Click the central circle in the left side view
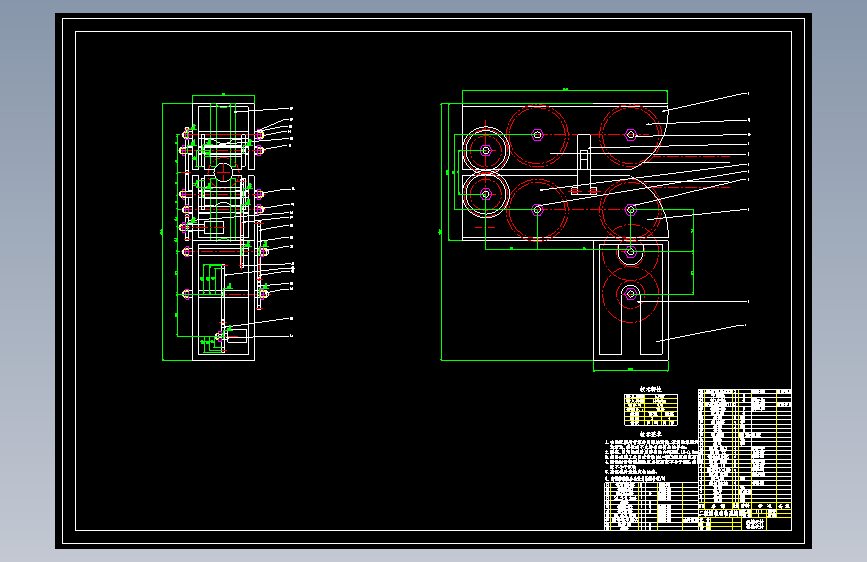 (x=223, y=172)
